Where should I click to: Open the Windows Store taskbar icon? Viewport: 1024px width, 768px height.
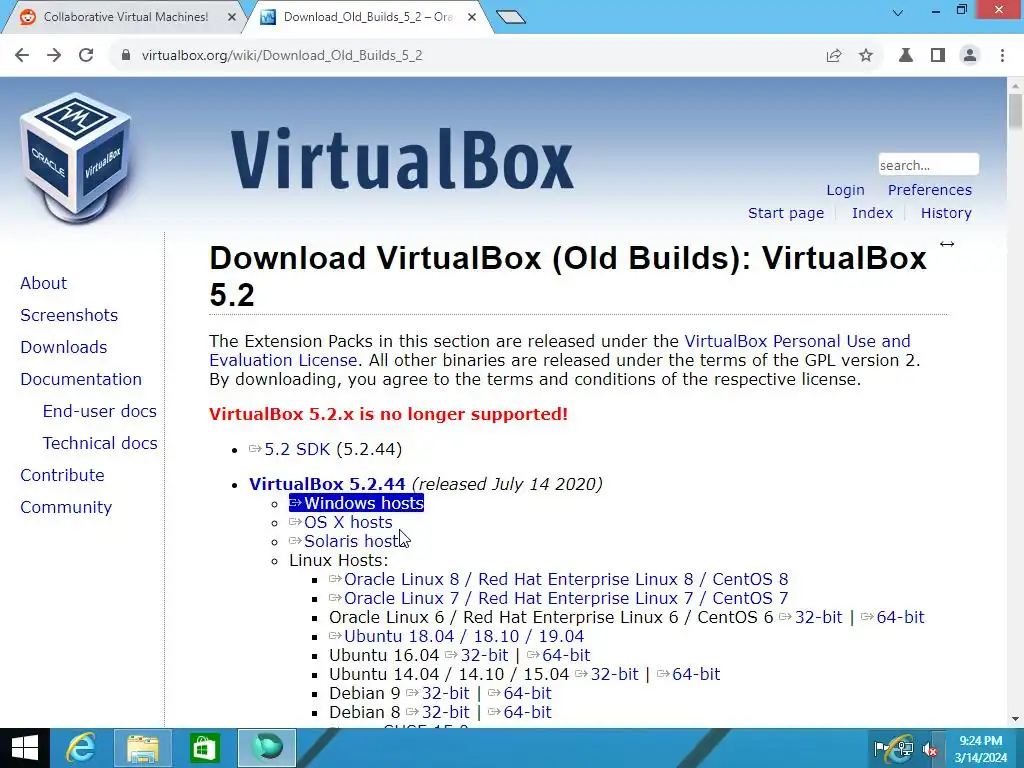point(204,748)
